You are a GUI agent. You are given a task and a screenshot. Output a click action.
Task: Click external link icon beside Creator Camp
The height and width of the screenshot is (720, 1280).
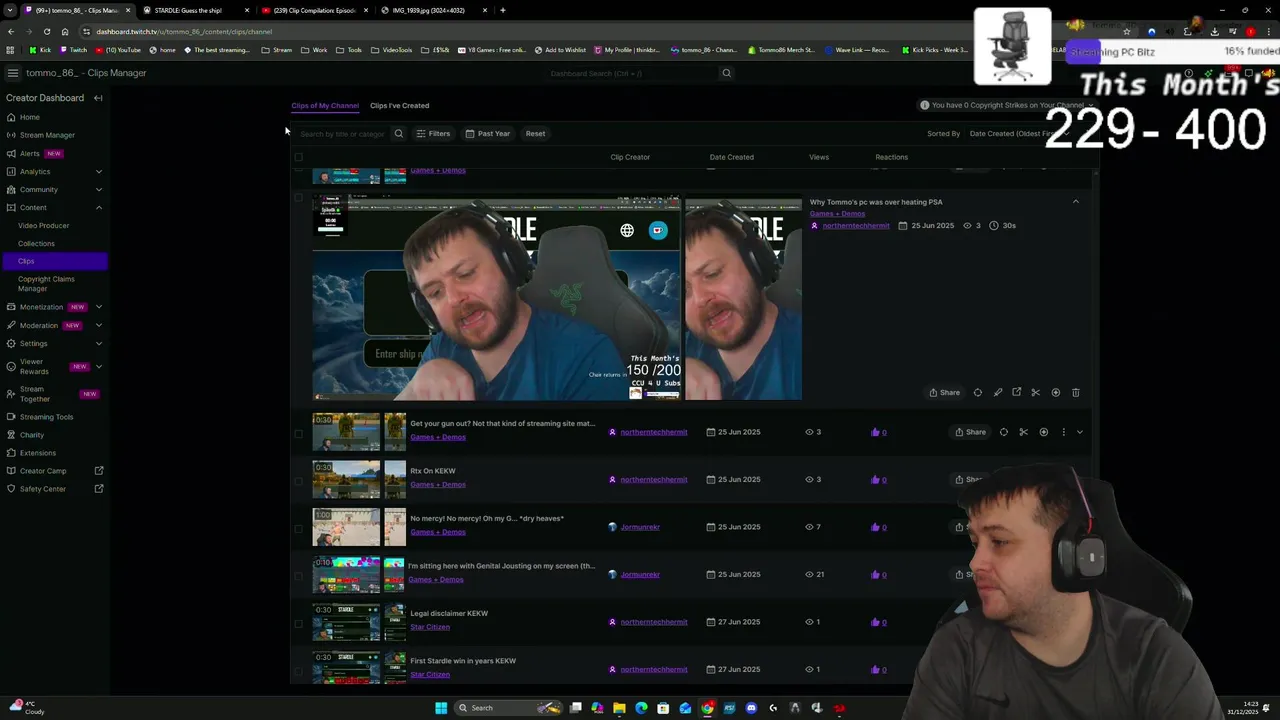click(99, 471)
